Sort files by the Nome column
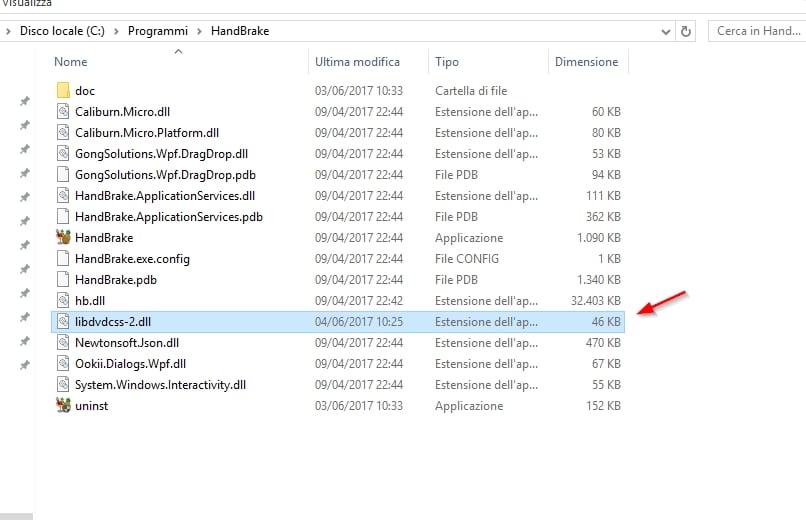Viewport: 806px width, 520px height. [70, 62]
